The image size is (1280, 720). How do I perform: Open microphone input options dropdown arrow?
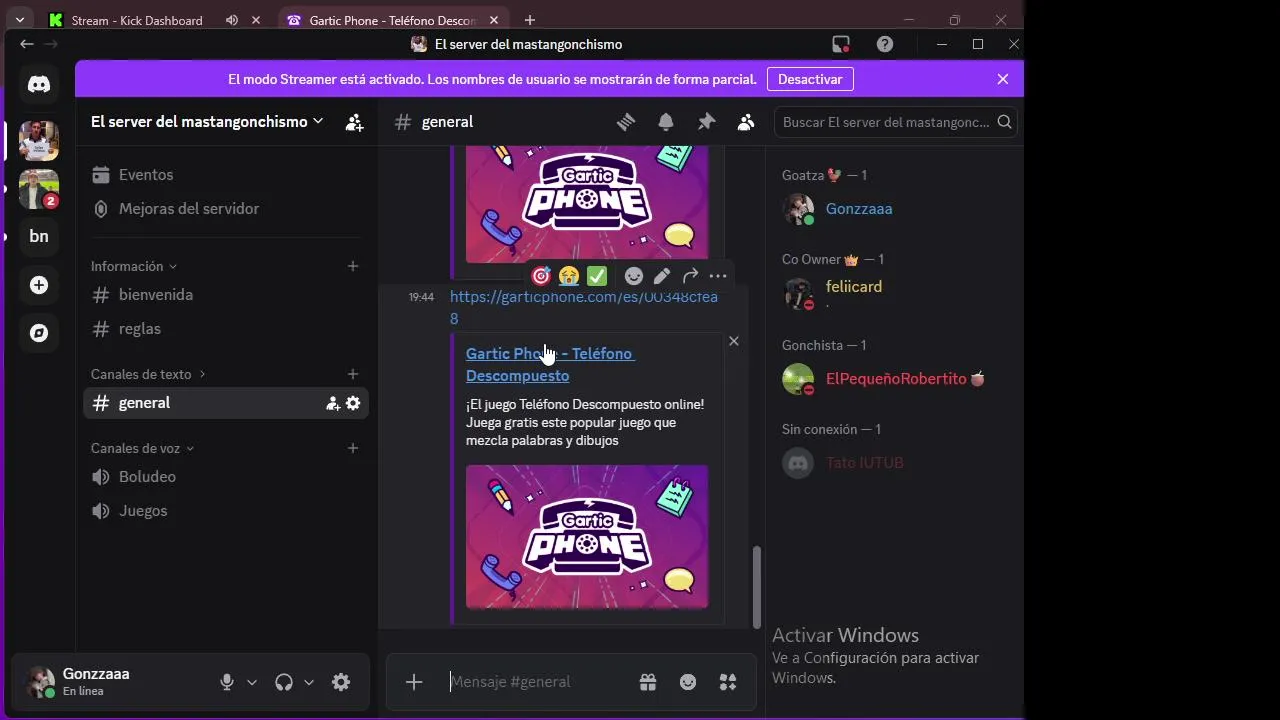[x=252, y=682]
